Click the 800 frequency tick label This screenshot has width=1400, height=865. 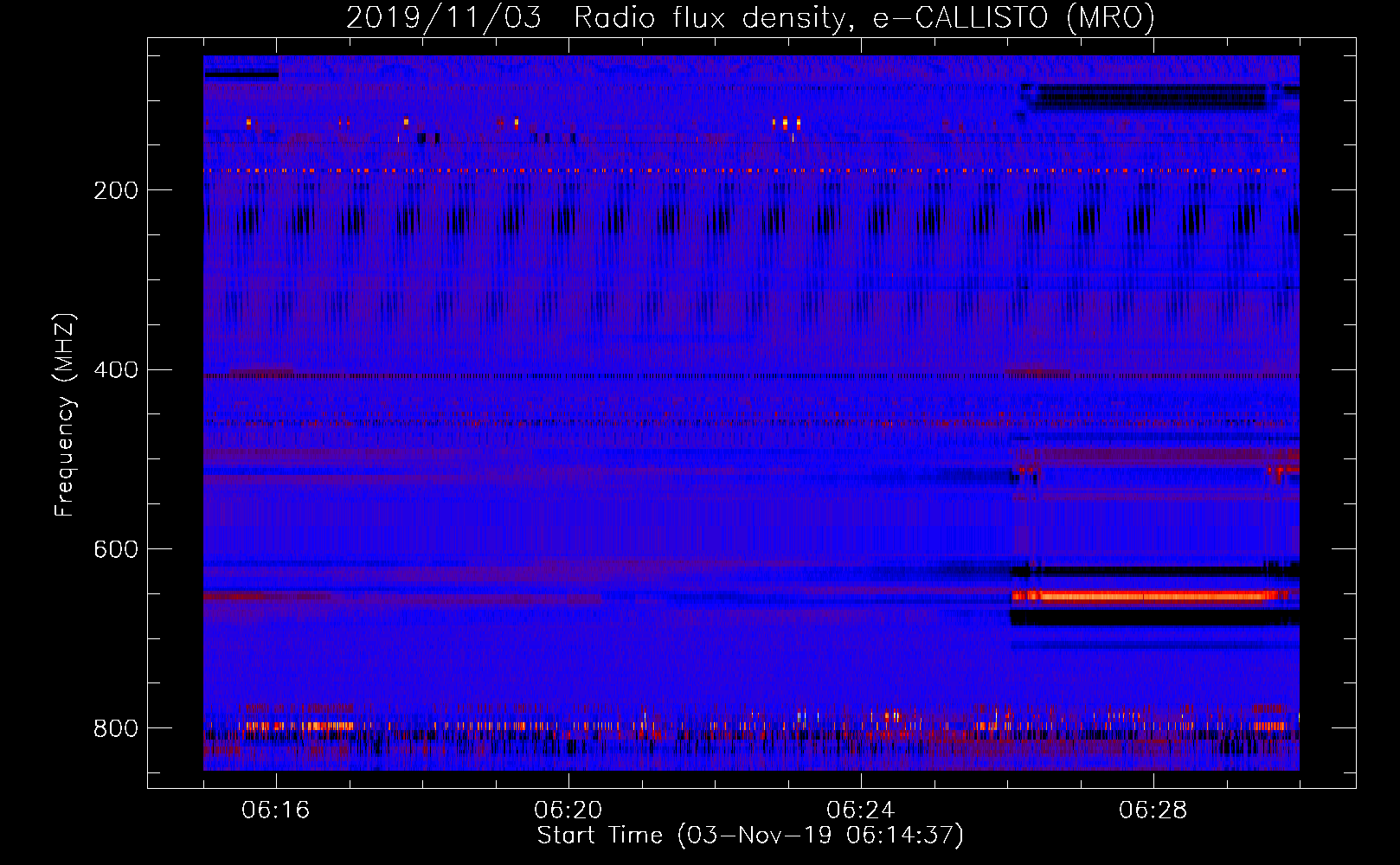tap(116, 728)
